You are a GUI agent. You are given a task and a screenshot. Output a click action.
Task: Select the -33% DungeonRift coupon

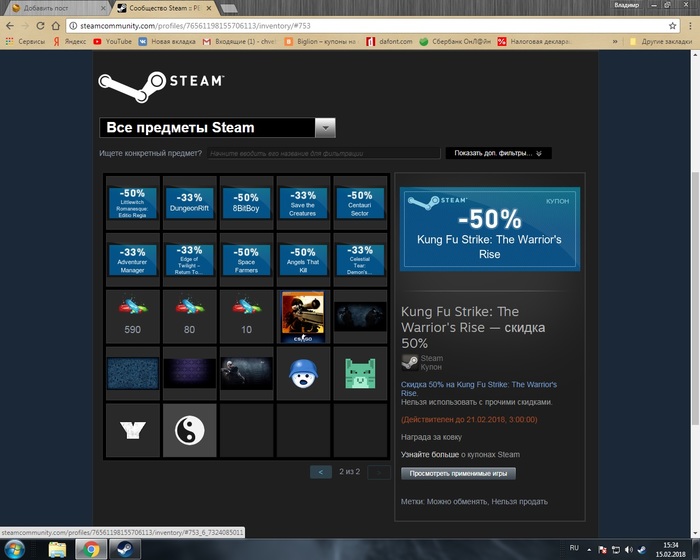pos(189,203)
